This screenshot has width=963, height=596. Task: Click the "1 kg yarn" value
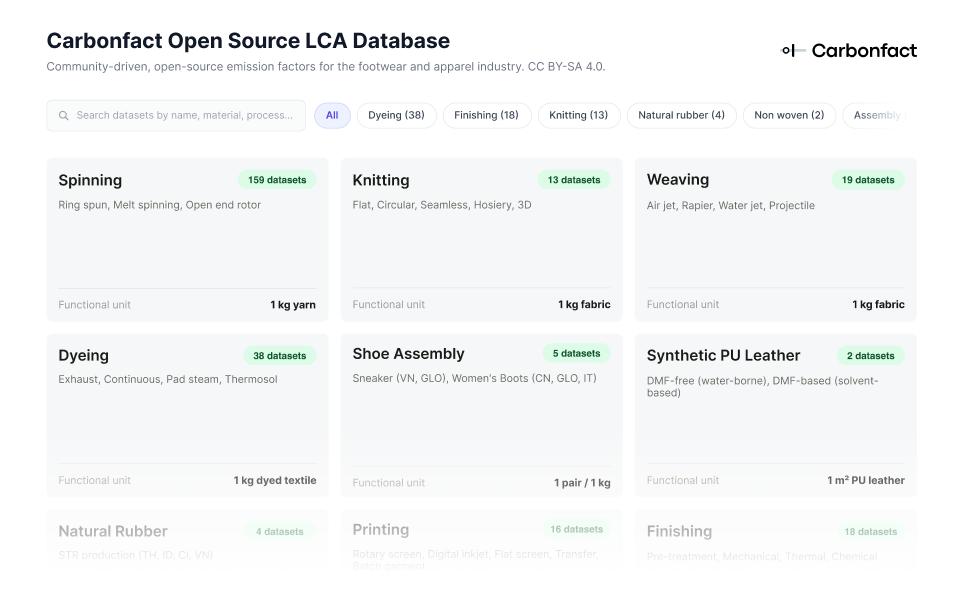click(293, 305)
